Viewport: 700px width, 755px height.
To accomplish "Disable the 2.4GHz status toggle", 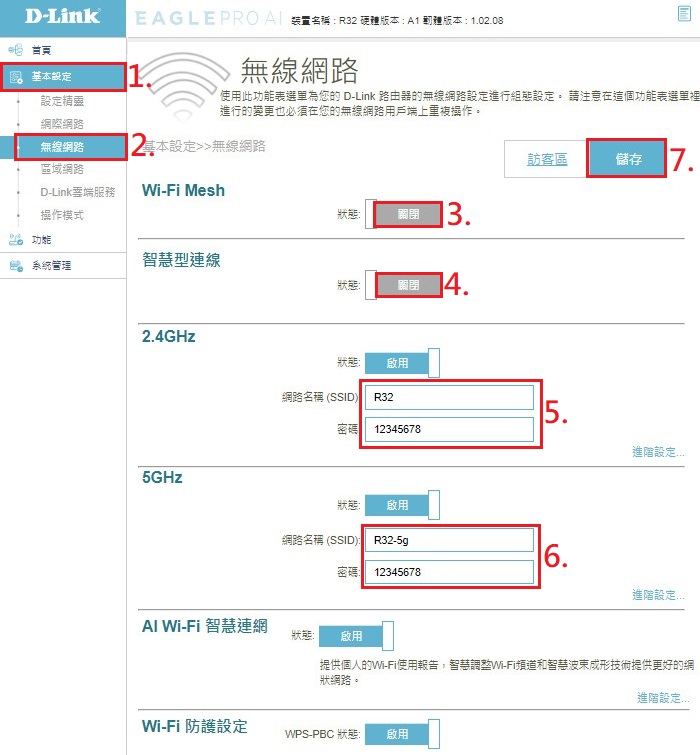I will pyautogui.click(x=402, y=363).
